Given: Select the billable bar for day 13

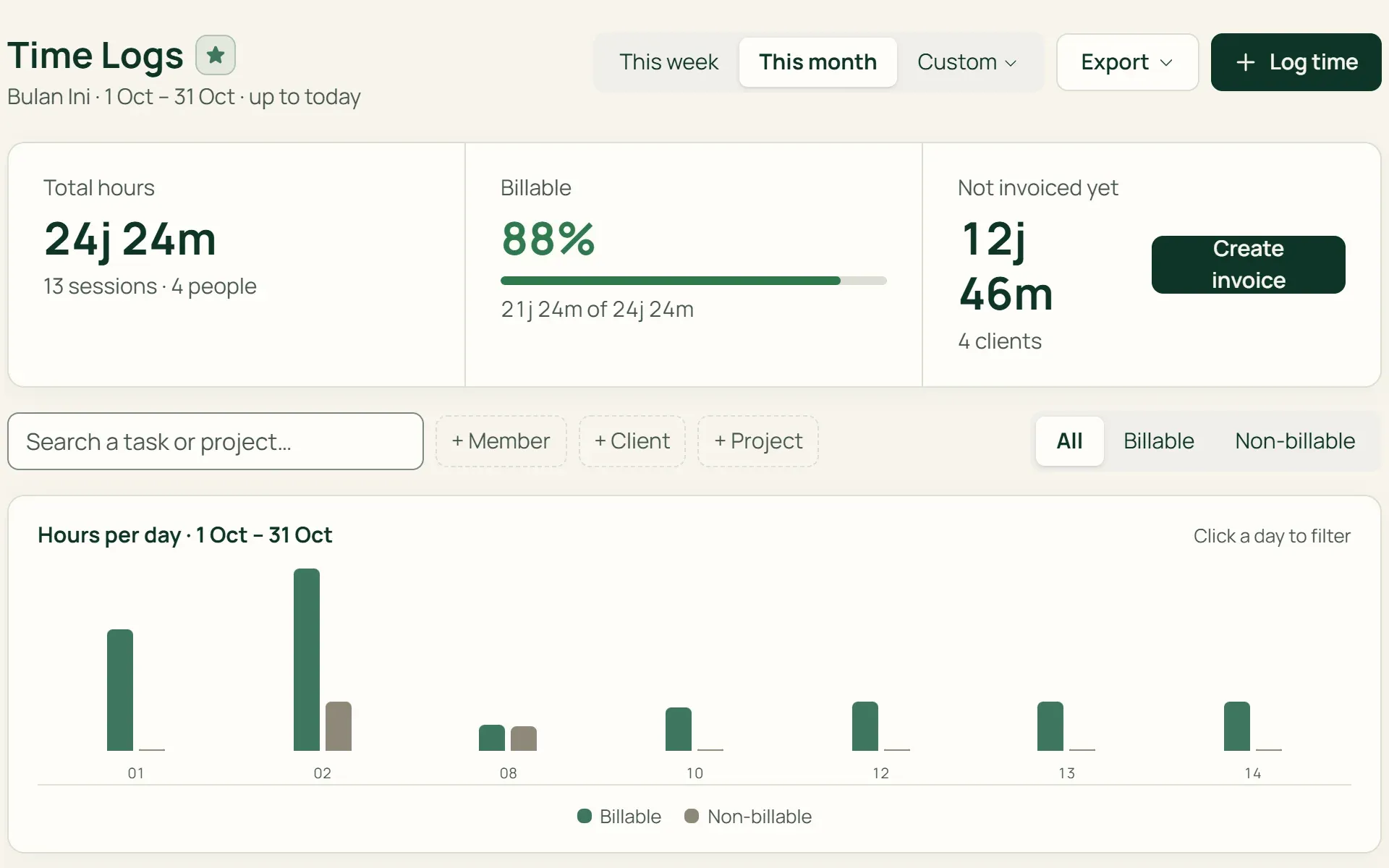Looking at the screenshot, I should 1050,726.
